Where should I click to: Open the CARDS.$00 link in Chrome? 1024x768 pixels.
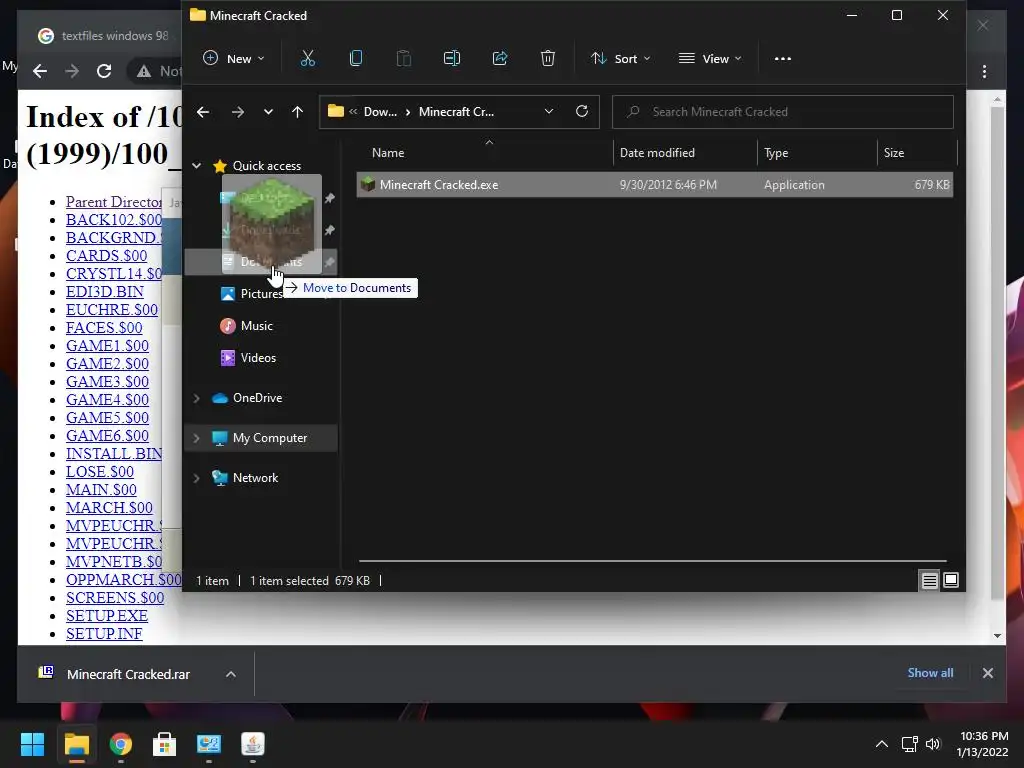click(106, 256)
